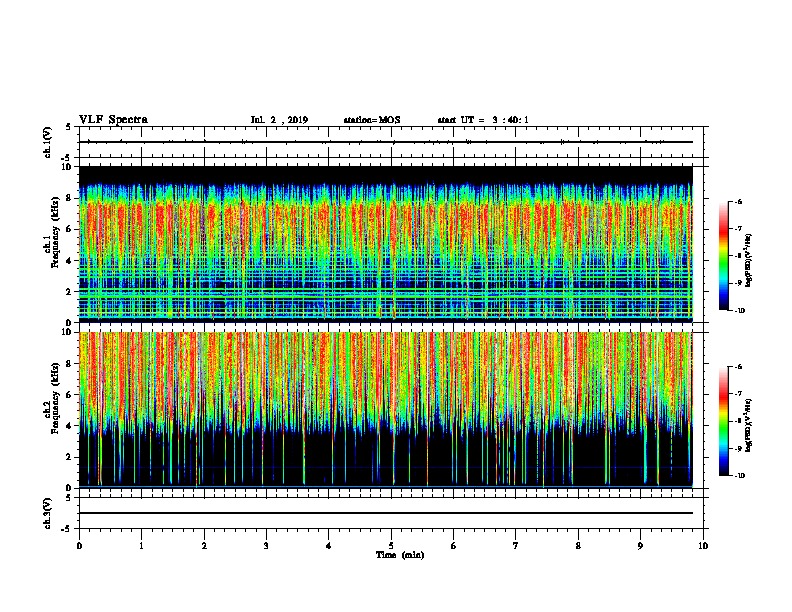Screen dimensions: 792x612
Task: Click the "3" tick on the time axis
Action: pyautogui.click(x=266, y=546)
